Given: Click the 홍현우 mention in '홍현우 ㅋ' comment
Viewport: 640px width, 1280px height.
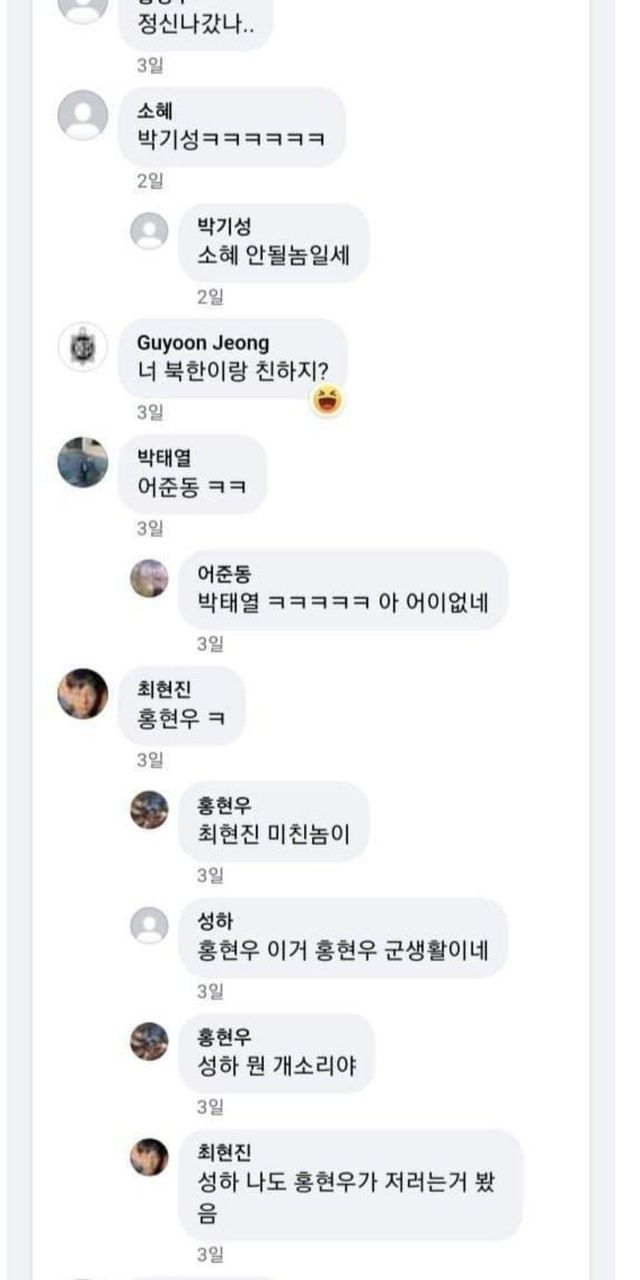Looking at the screenshot, I should [168, 719].
